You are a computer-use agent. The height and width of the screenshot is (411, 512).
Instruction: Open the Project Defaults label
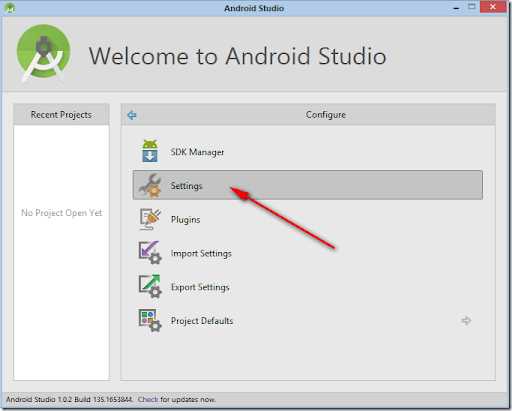click(202, 321)
